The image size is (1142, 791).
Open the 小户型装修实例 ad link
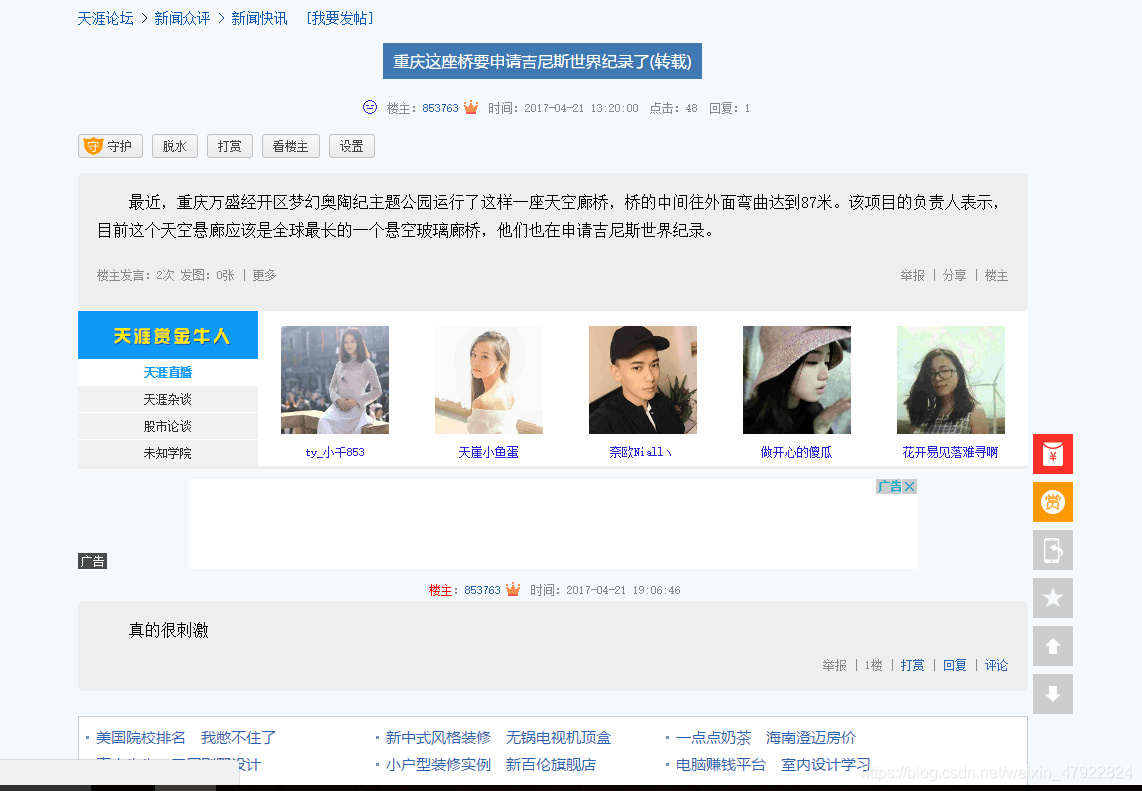click(438, 765)
